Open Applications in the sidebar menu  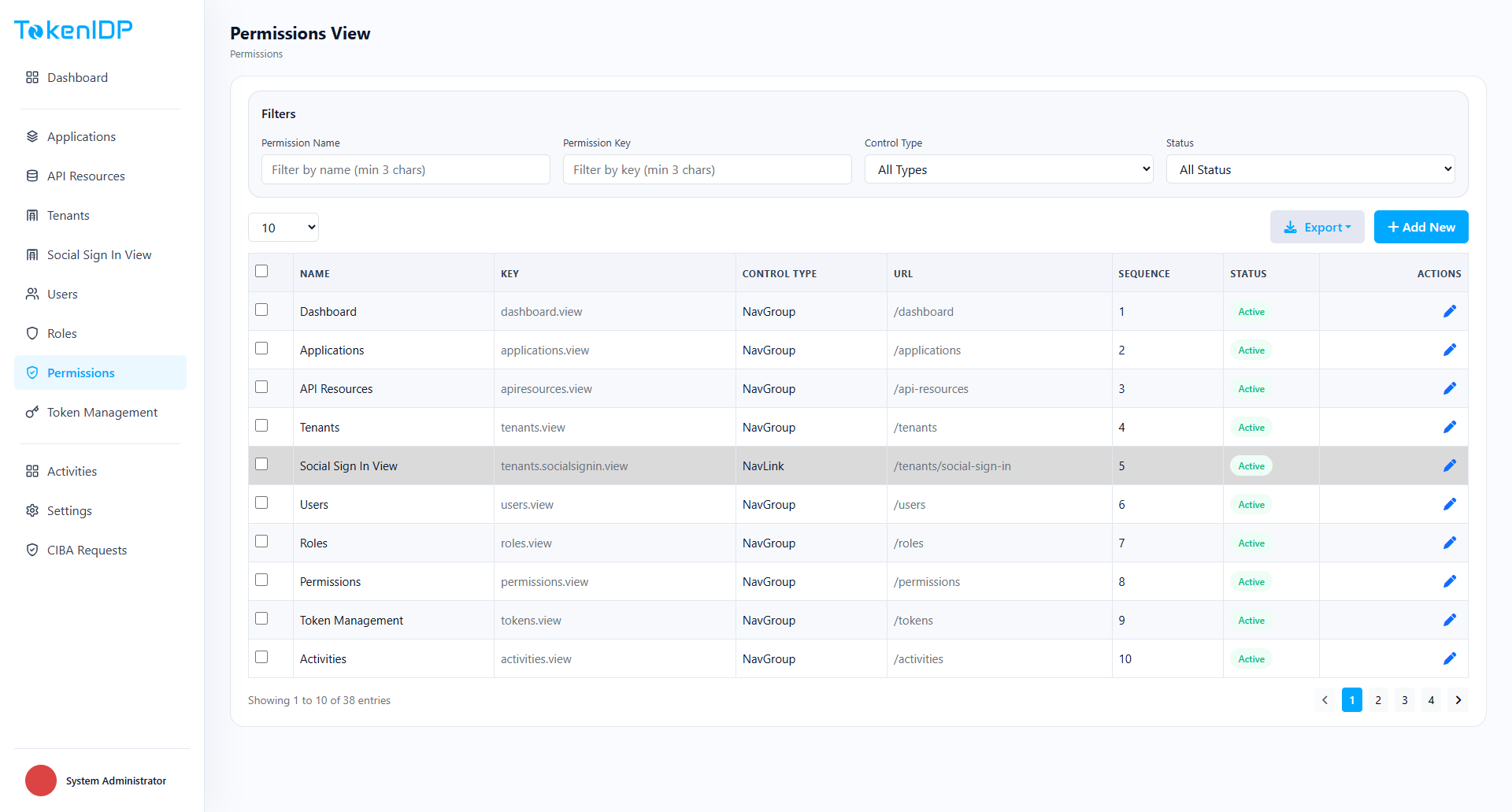(100, 136)
